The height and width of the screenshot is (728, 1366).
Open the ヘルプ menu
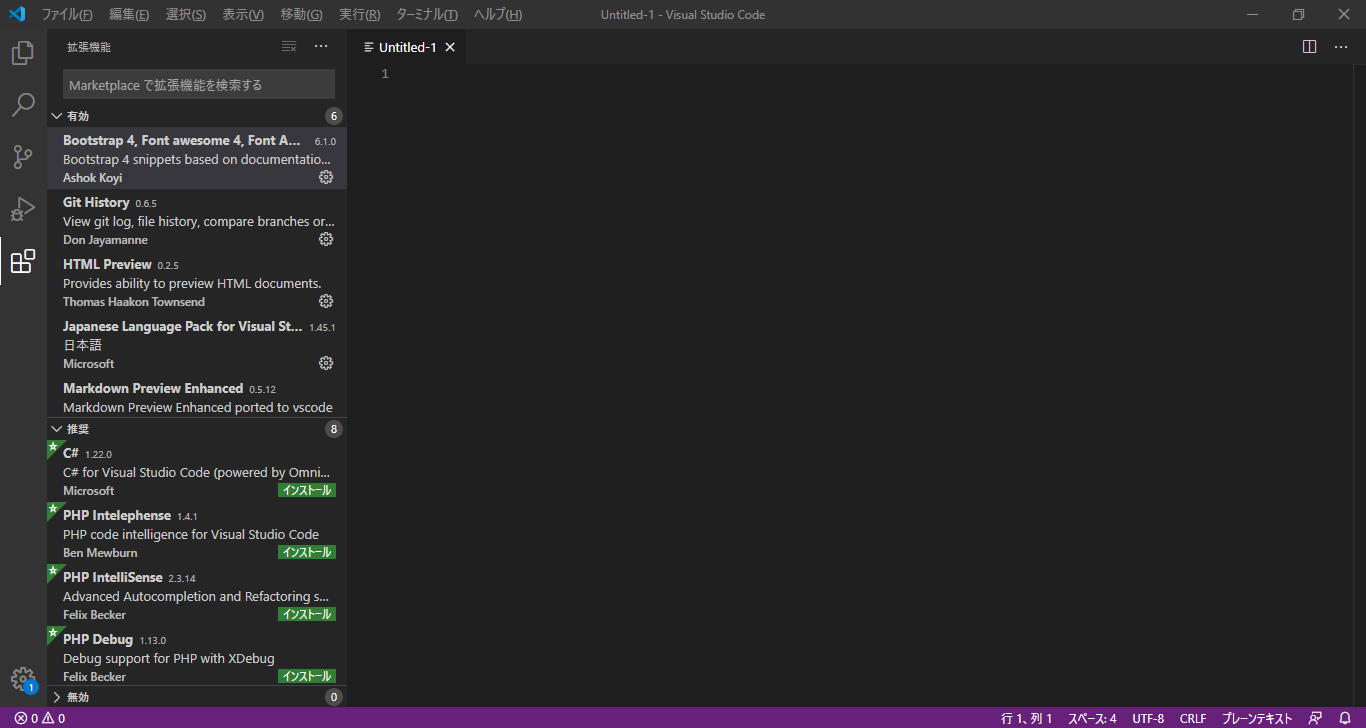498,14
